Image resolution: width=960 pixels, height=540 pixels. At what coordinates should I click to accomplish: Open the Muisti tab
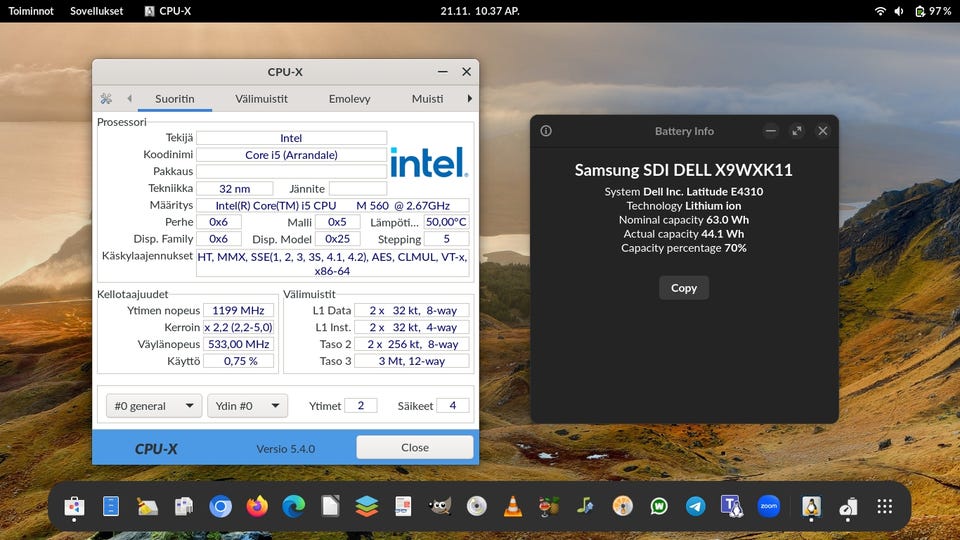[x=427, y=99]
